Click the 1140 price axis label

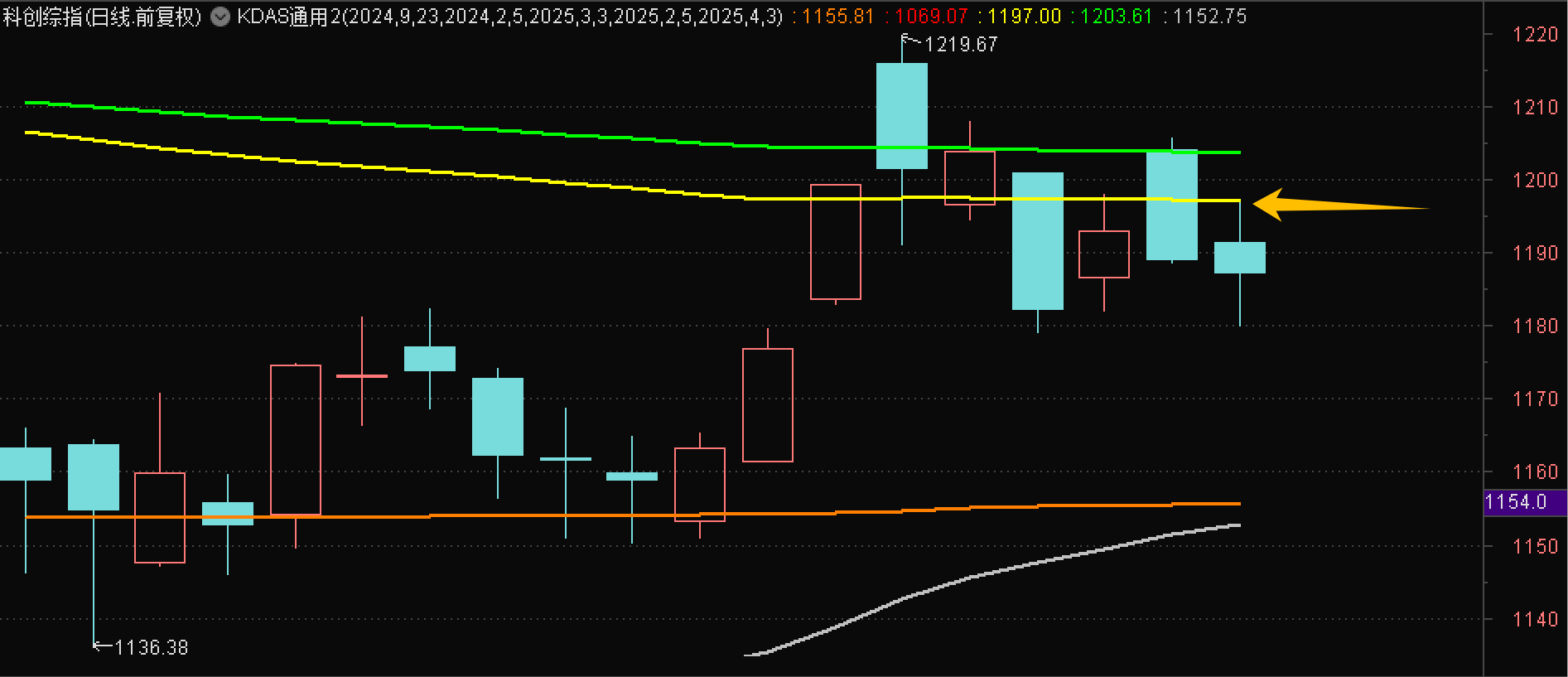click(1536, 619)
